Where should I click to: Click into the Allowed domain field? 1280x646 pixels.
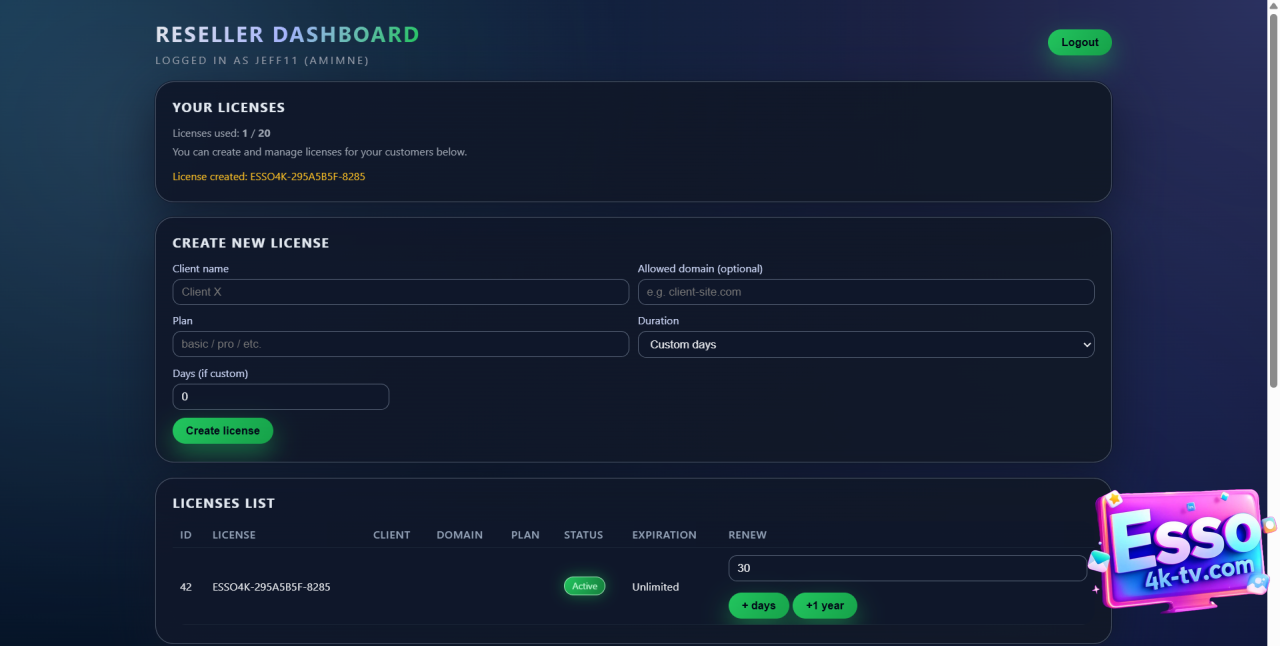pyautogui.click(x=866, y=292)
